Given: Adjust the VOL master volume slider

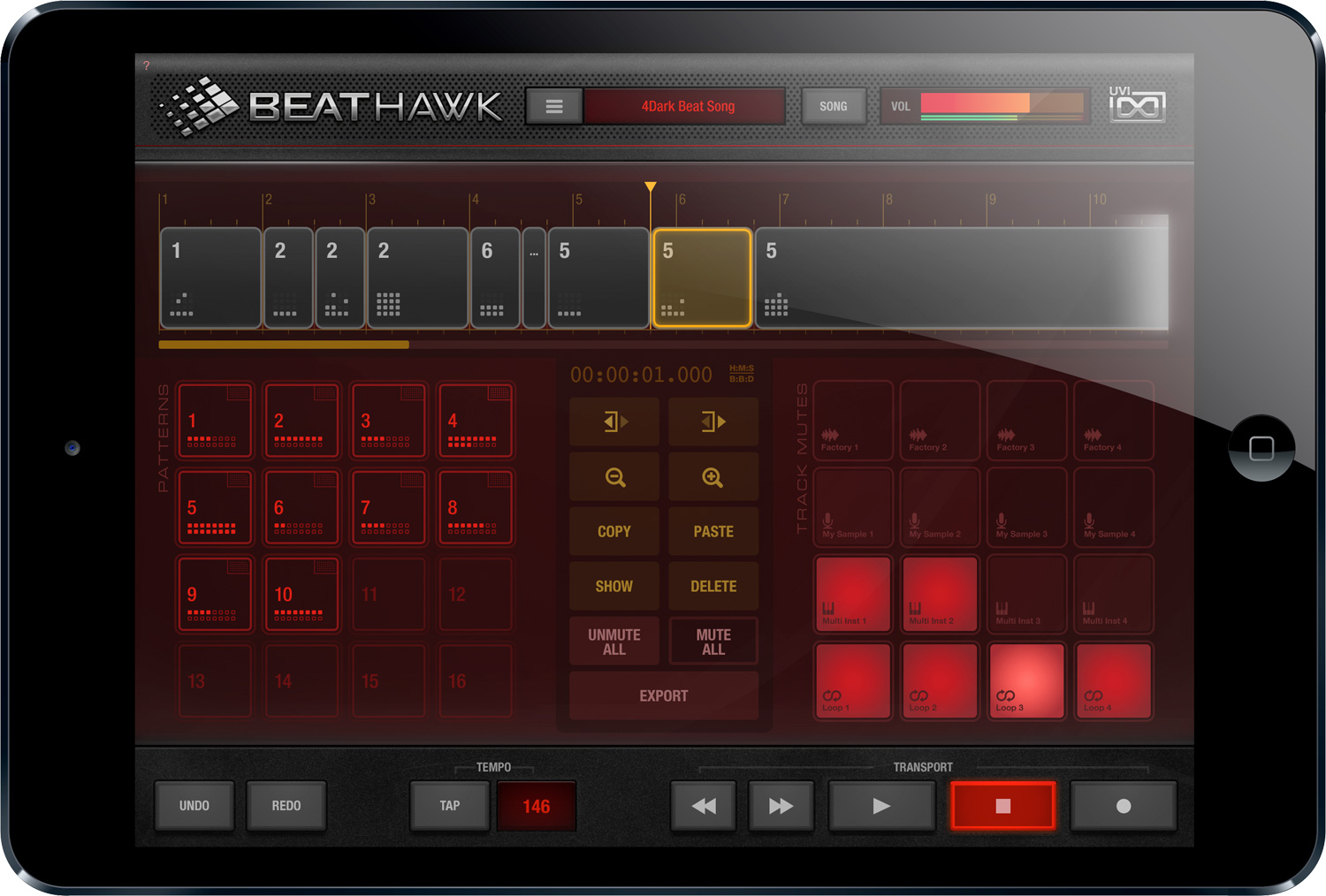Looking at the screenshot, I should [1002, 106].
